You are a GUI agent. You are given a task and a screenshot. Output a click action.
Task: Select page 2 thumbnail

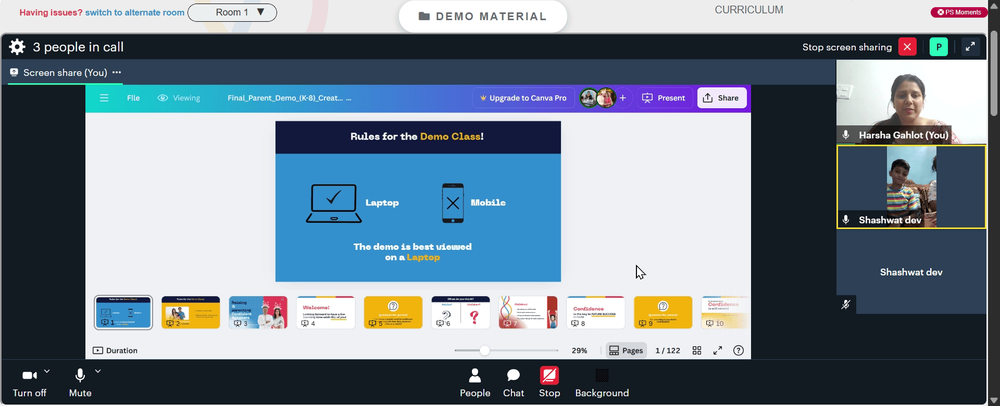tap(191, 312)
